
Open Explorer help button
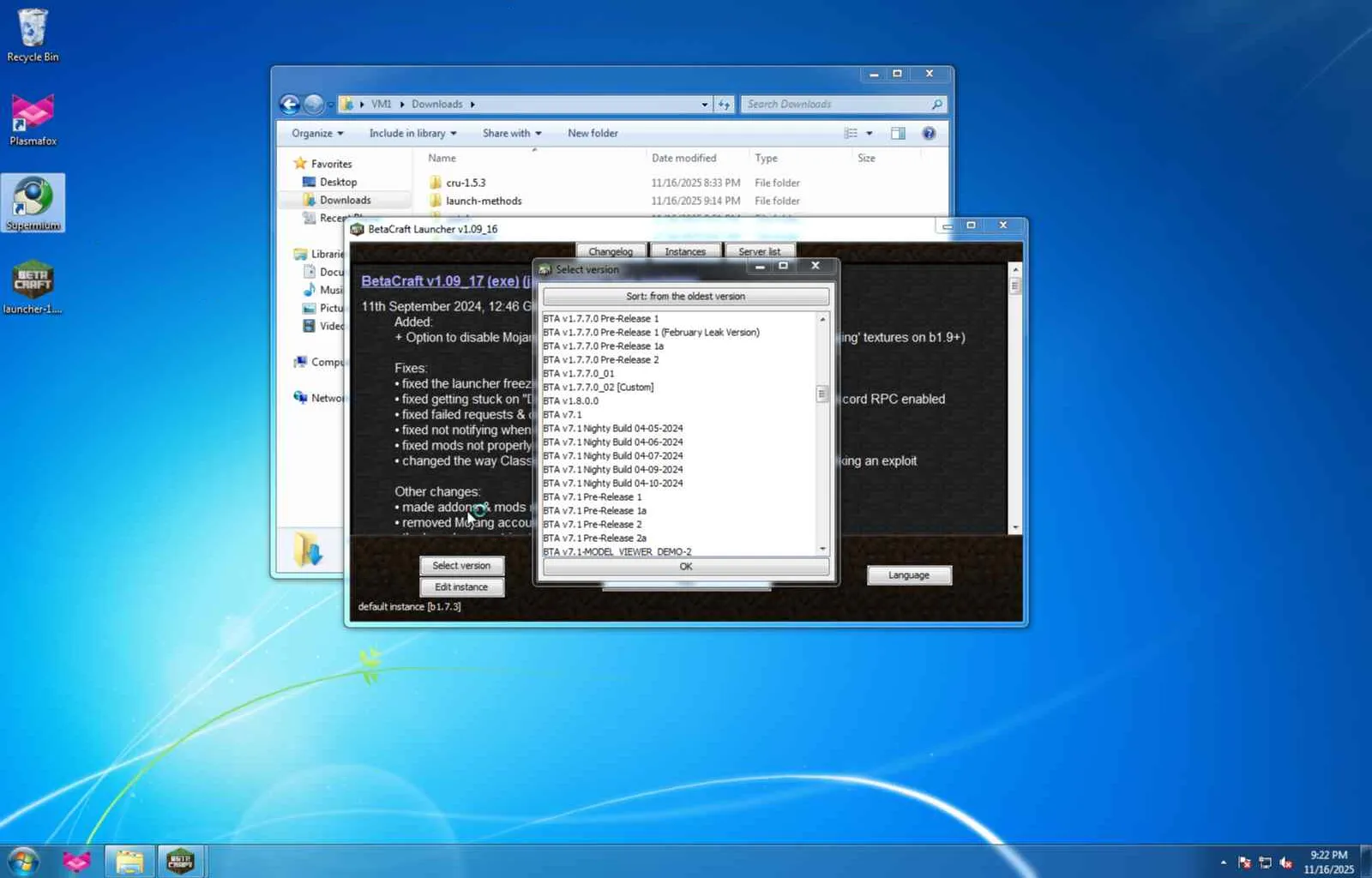[929, 134]
